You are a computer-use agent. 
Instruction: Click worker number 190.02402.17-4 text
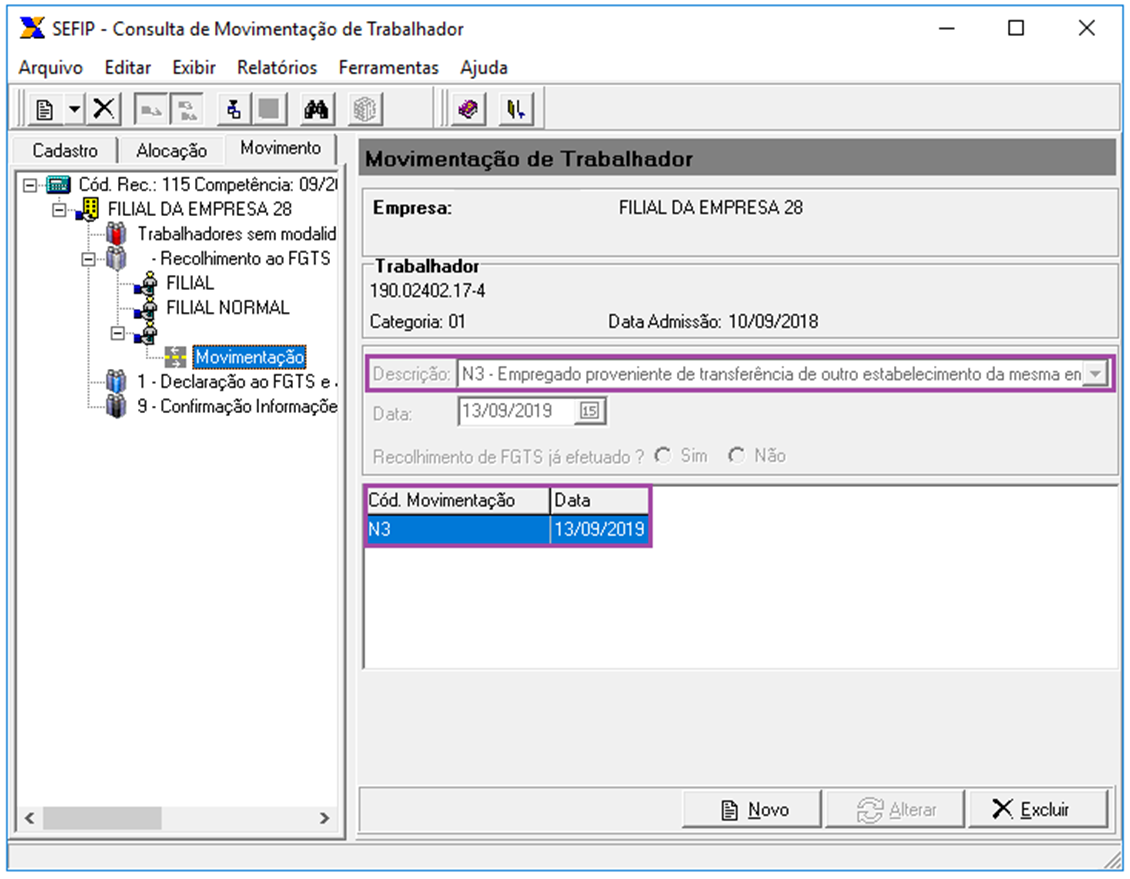(x=427, y=291)
